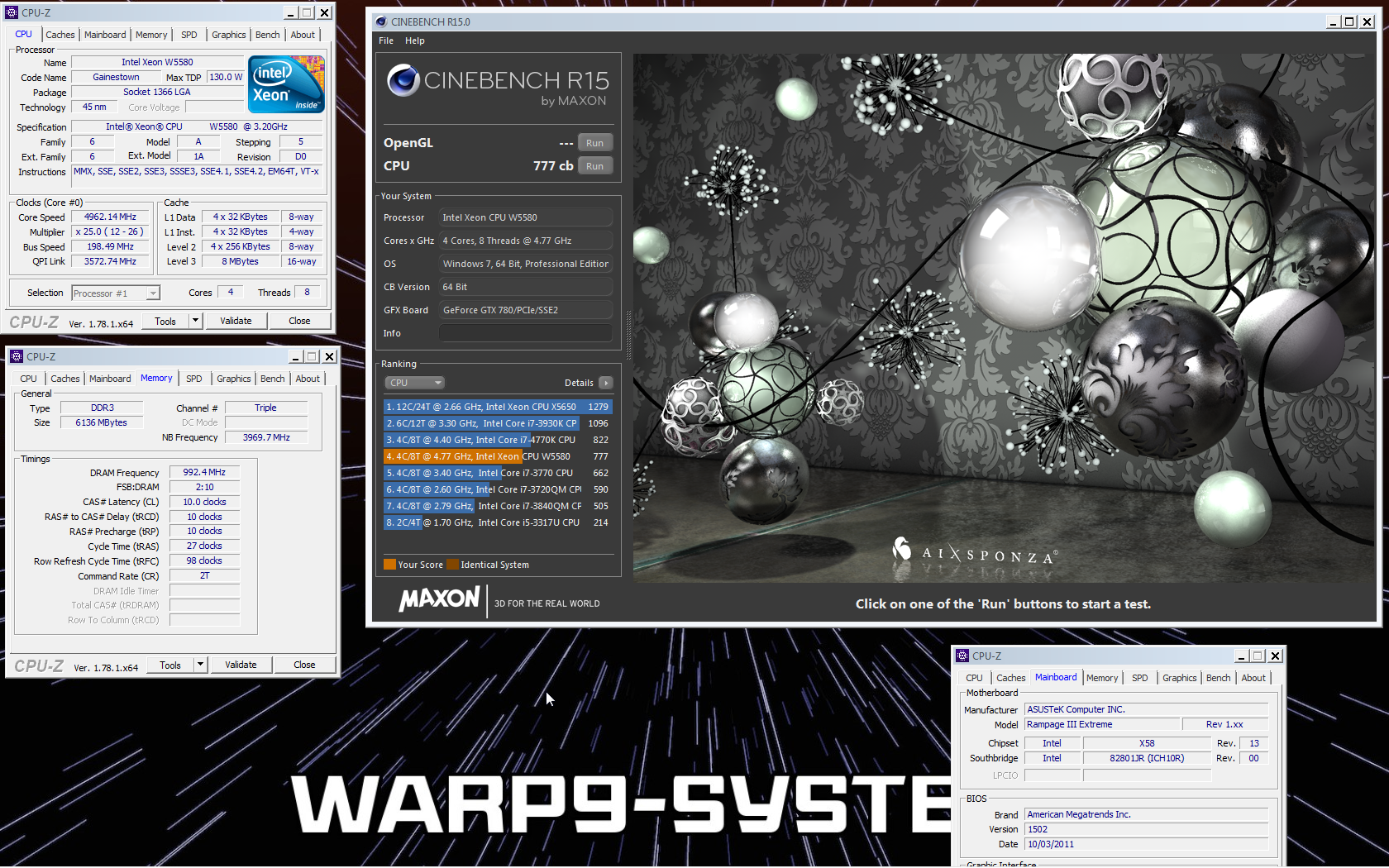
Task: Click the GFX Board field GeForce GTX 780
Action: [x=526, y=310]
